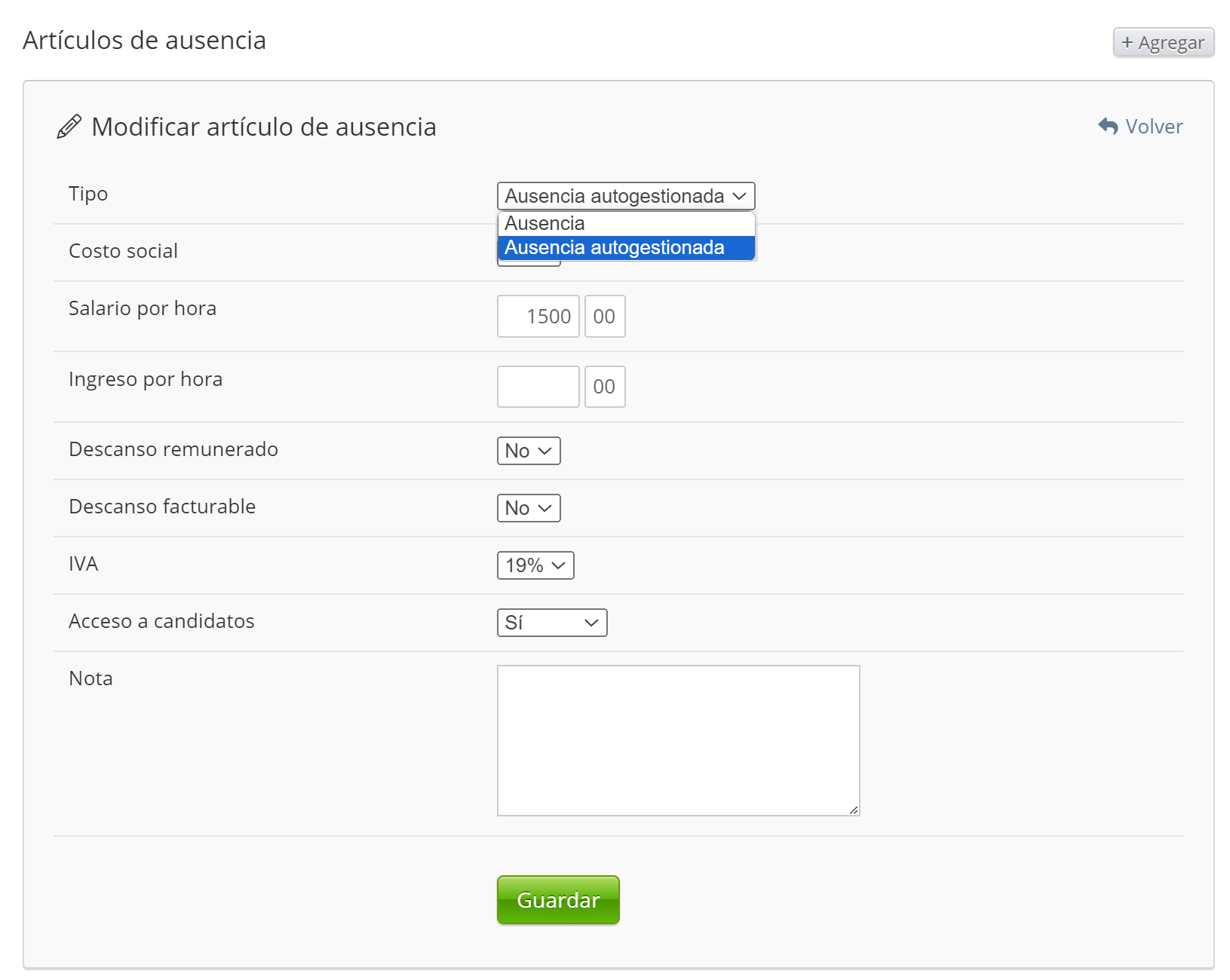Open the Acceso a candidatos dropdown
The image size is (1230, 980).
(551, 623)
